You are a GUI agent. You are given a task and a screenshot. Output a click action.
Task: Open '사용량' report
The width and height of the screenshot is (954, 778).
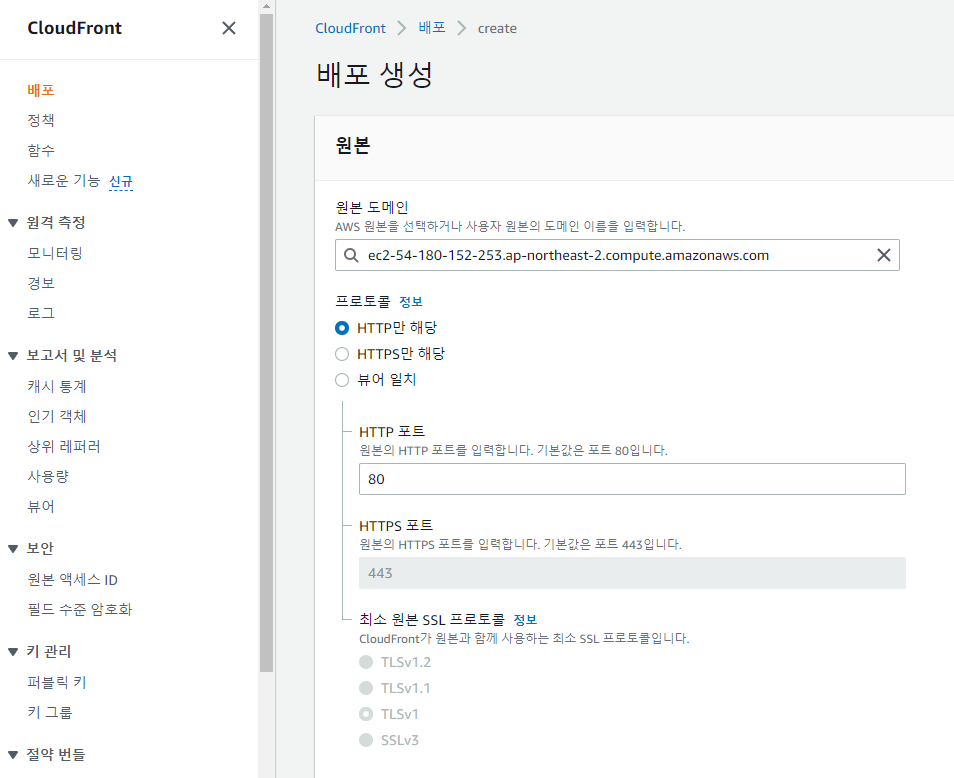coord(48,476)
